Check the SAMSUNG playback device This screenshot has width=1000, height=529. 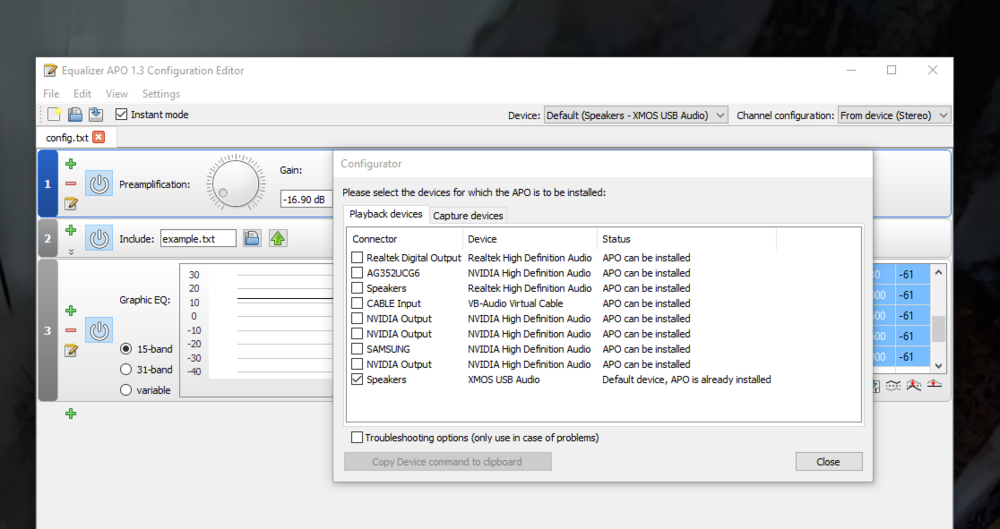[357, 349]
